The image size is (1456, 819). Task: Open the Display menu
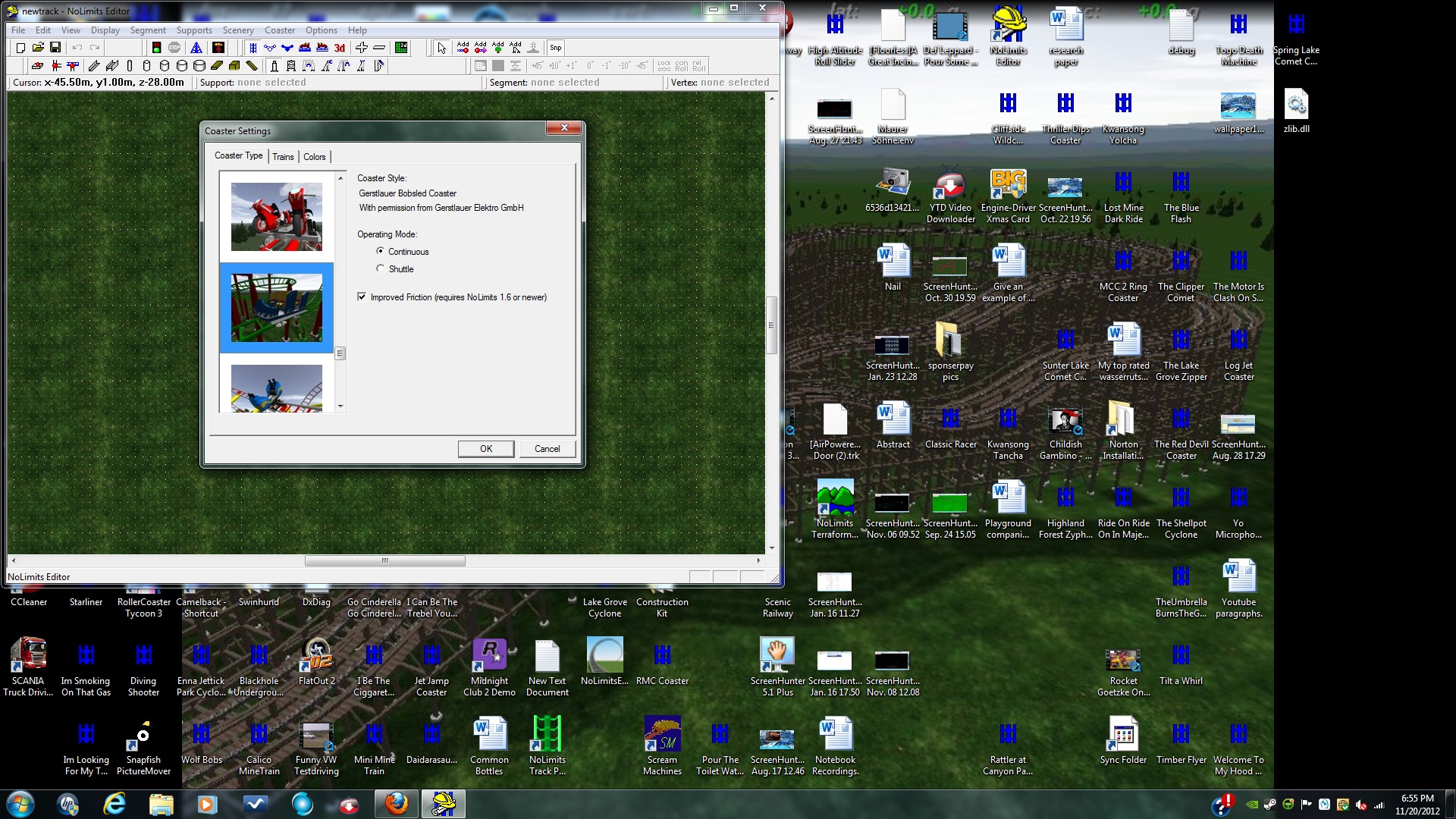coord(105,30)
